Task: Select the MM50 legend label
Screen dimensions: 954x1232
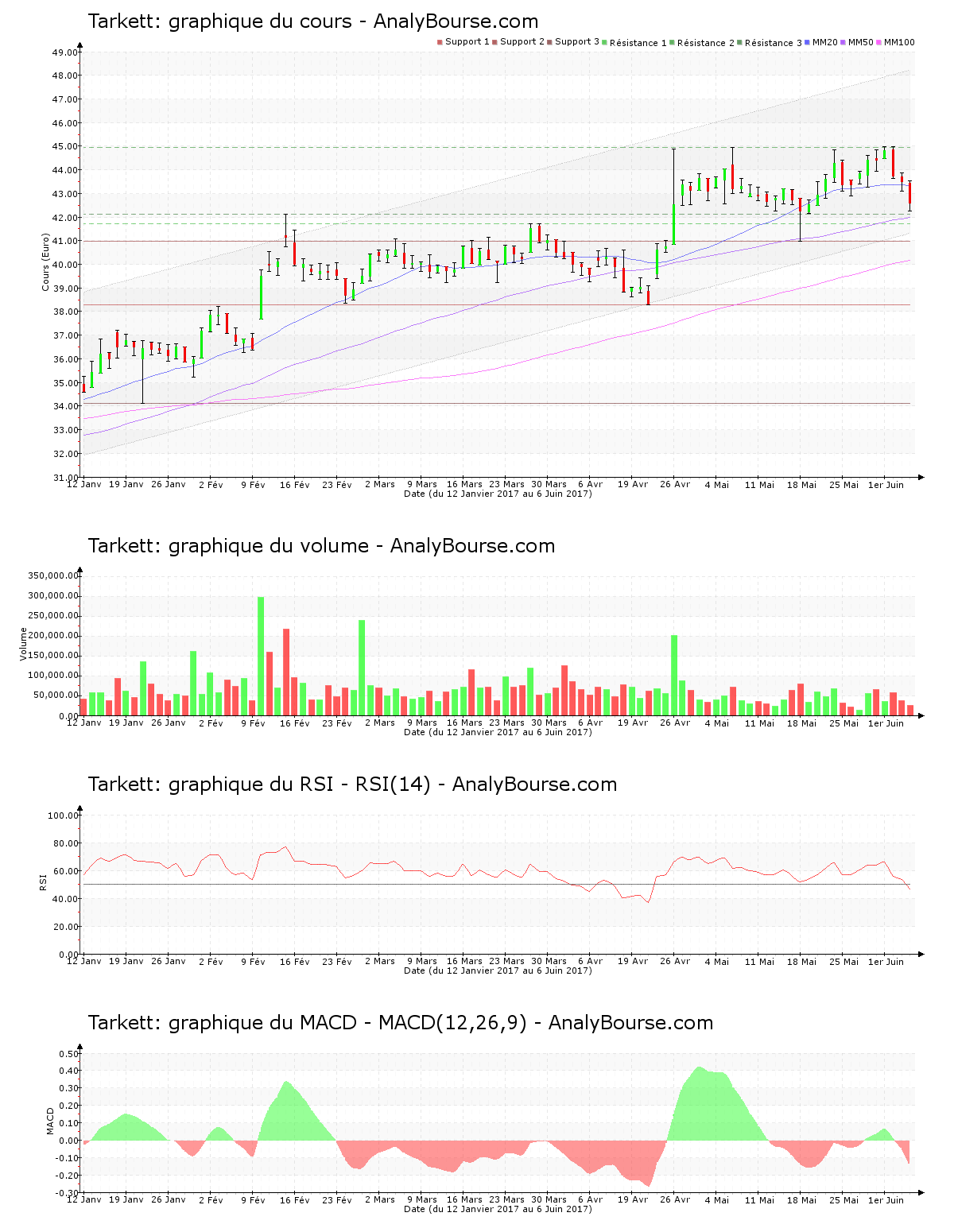Action: coord(861,42)
